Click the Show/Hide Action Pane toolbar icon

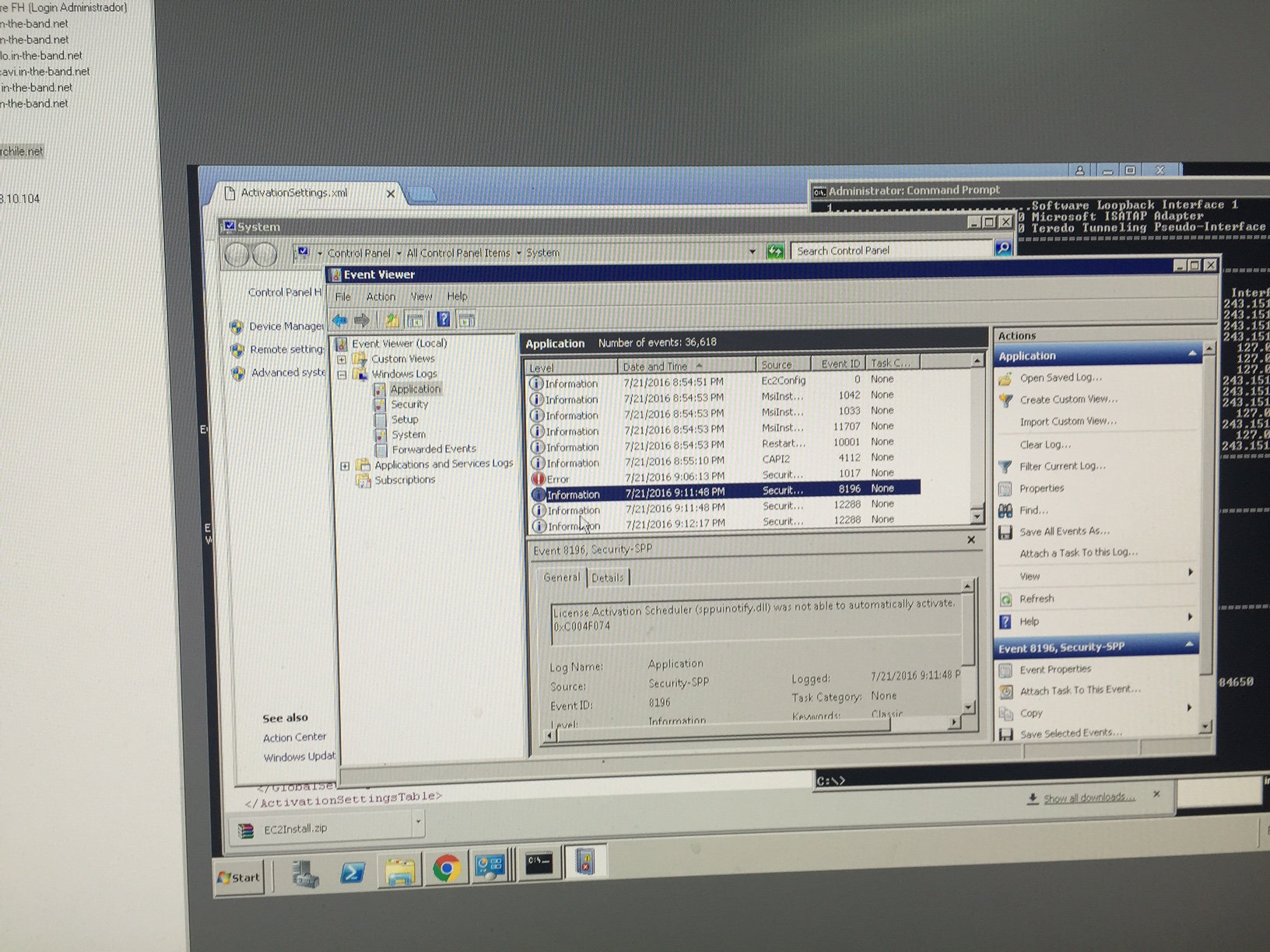pyautogui.click(x=467, y=320)
